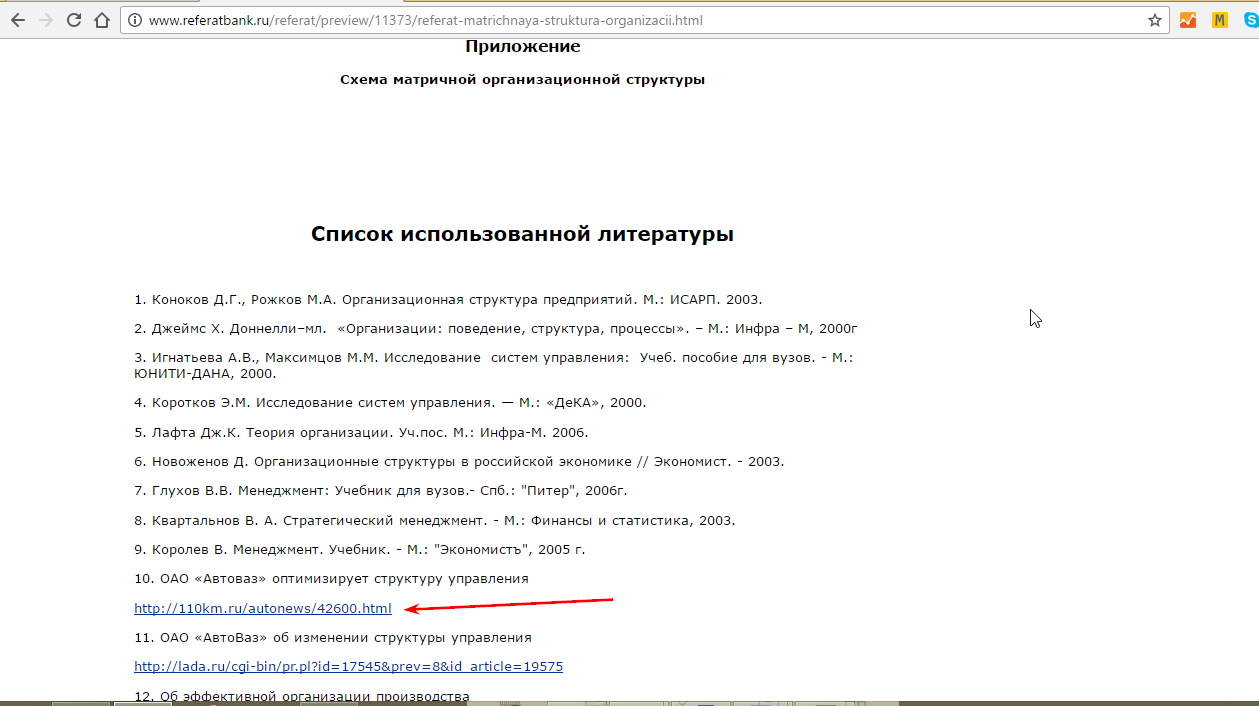
Task: Bookmark this page with the star icon
Action: pos(1155,20)
